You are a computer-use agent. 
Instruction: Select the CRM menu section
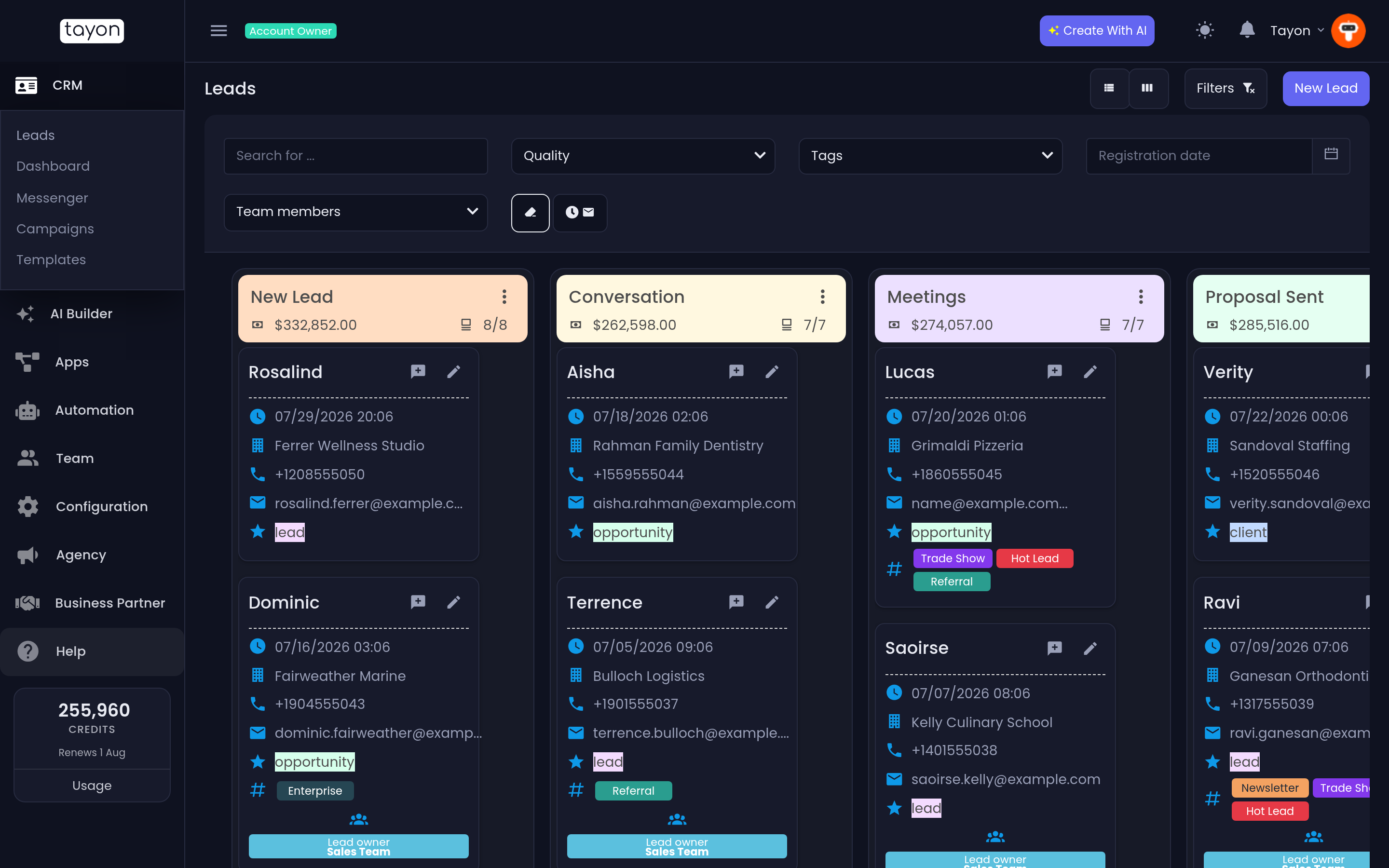92,85
